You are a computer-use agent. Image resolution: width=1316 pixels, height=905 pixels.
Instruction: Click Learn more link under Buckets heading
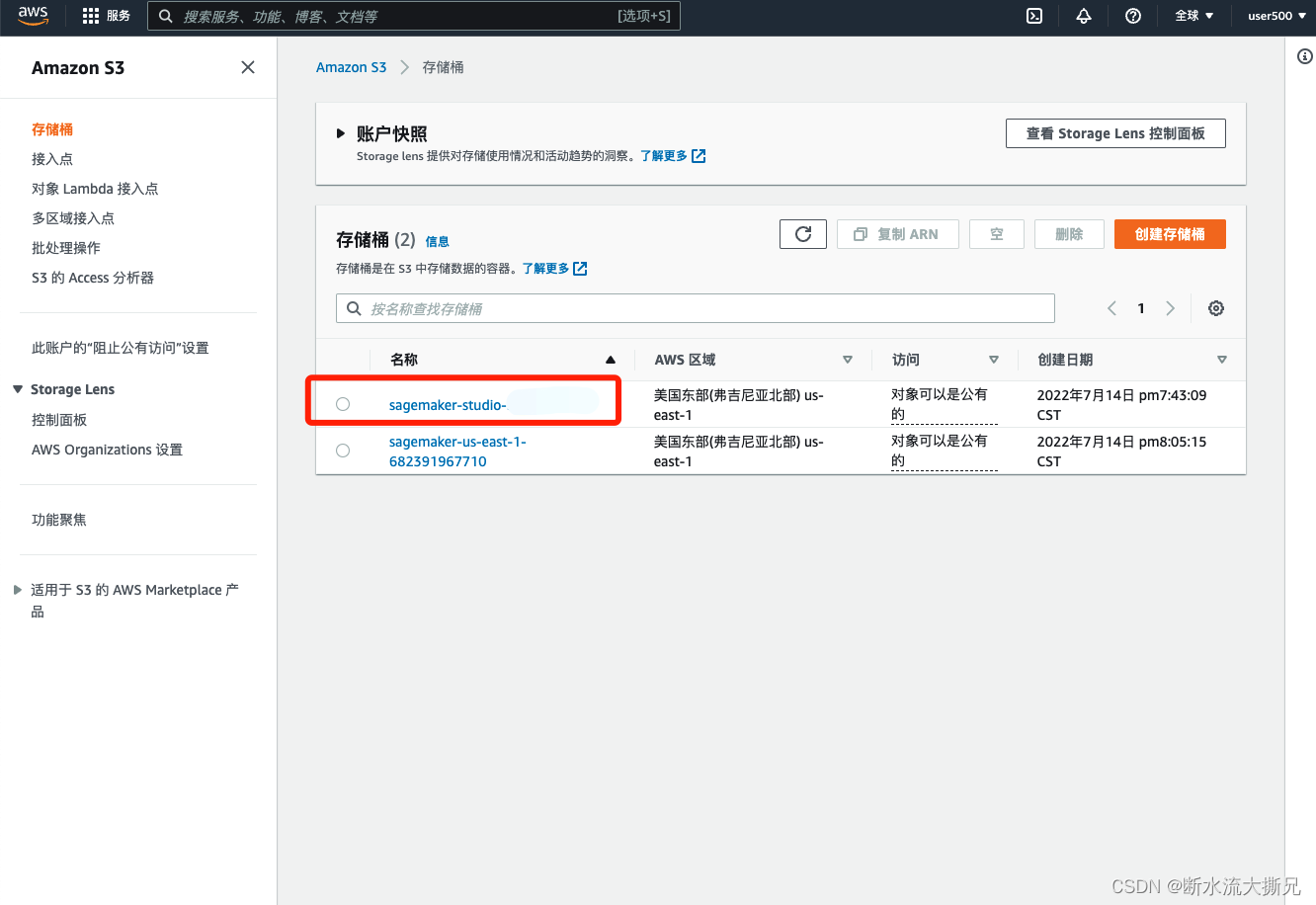point(545,269)
